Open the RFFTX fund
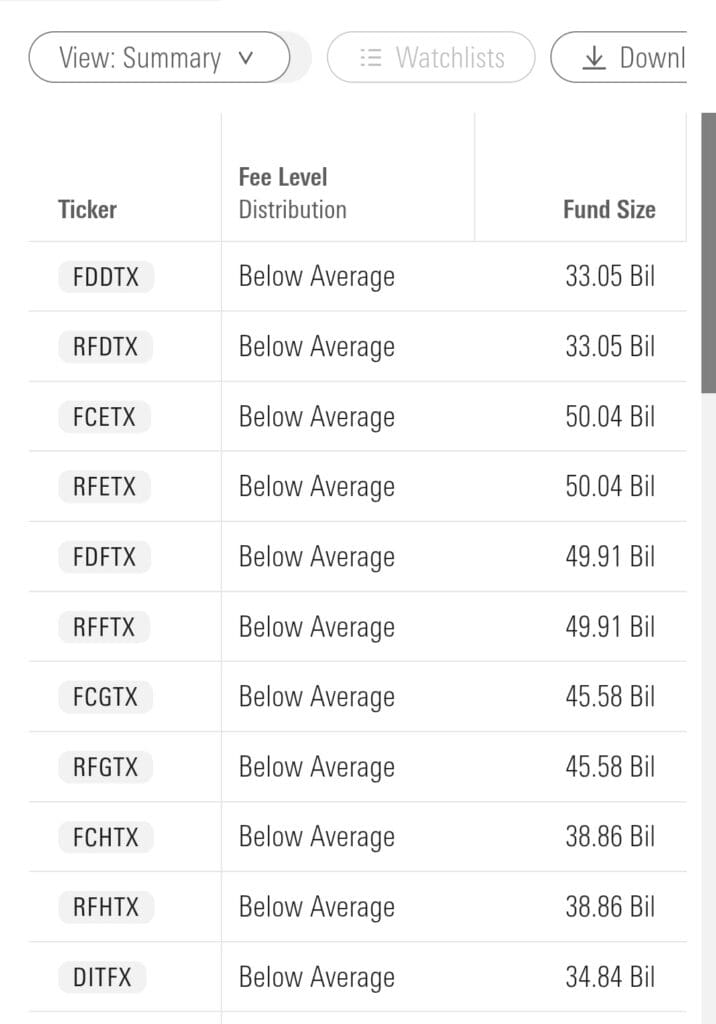The height and width of the screenshot is (1024, 716). click(x=104, y=627)
